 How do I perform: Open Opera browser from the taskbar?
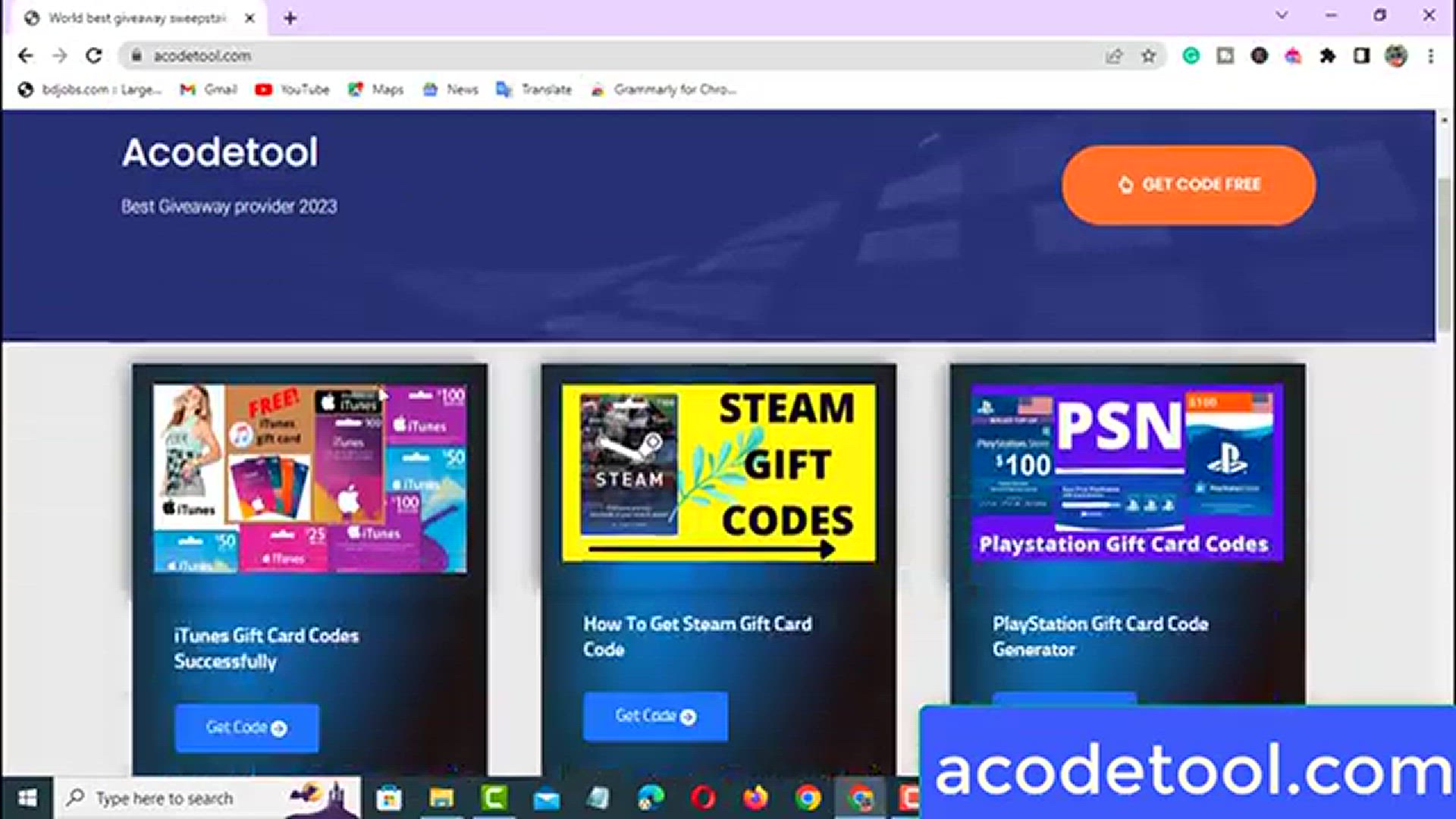pyautogui.click(x=703, y=798)
